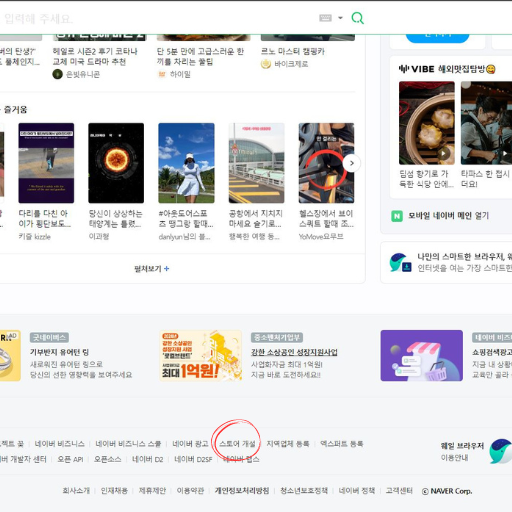Expand the 펼쳐보기 plus button
The height and width of the screenshot is (512, 512).
(x=152, y=269)
